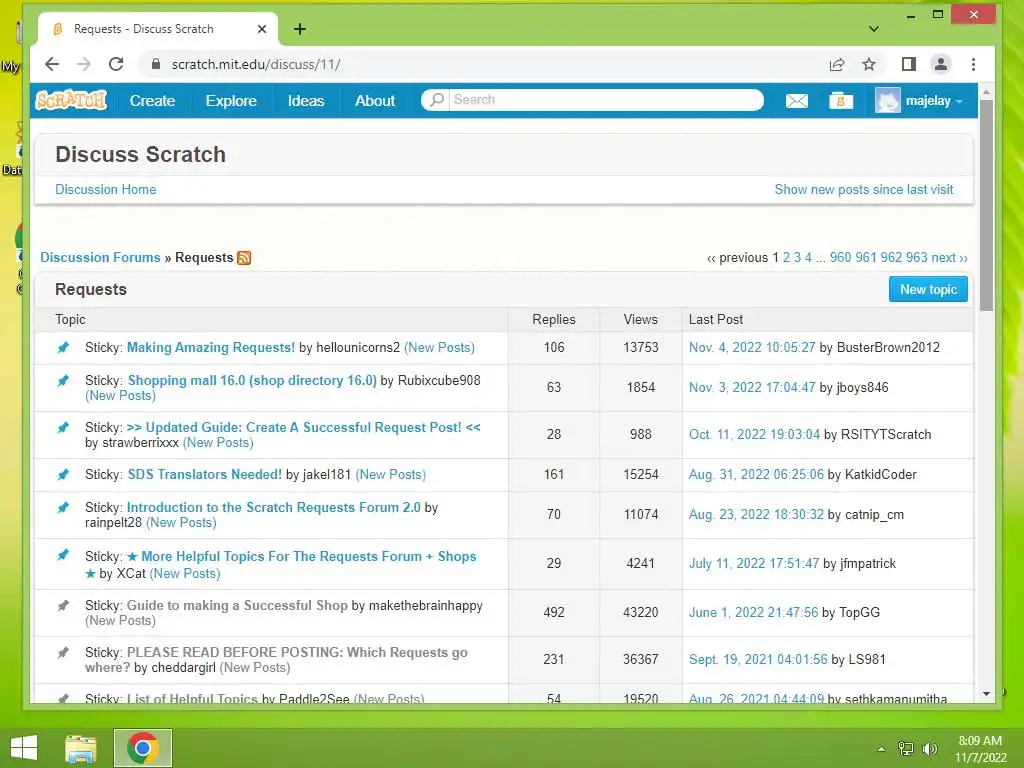The image size is (1024, 768).
Task: Open the About menu item
Action: [x=375, y=101]
